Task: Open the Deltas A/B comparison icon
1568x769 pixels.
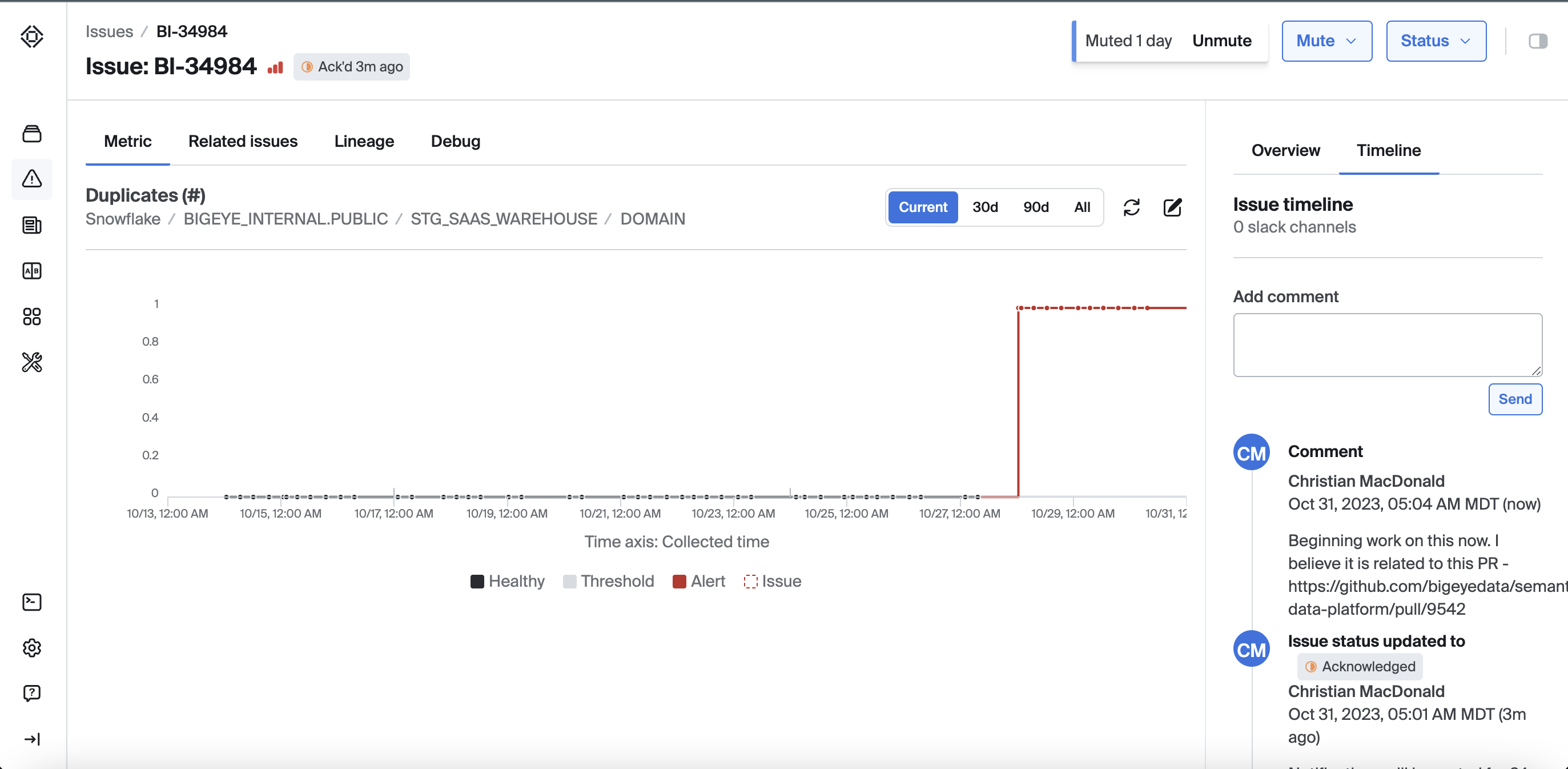Action: pyautogui.click(x=31, y=271)
